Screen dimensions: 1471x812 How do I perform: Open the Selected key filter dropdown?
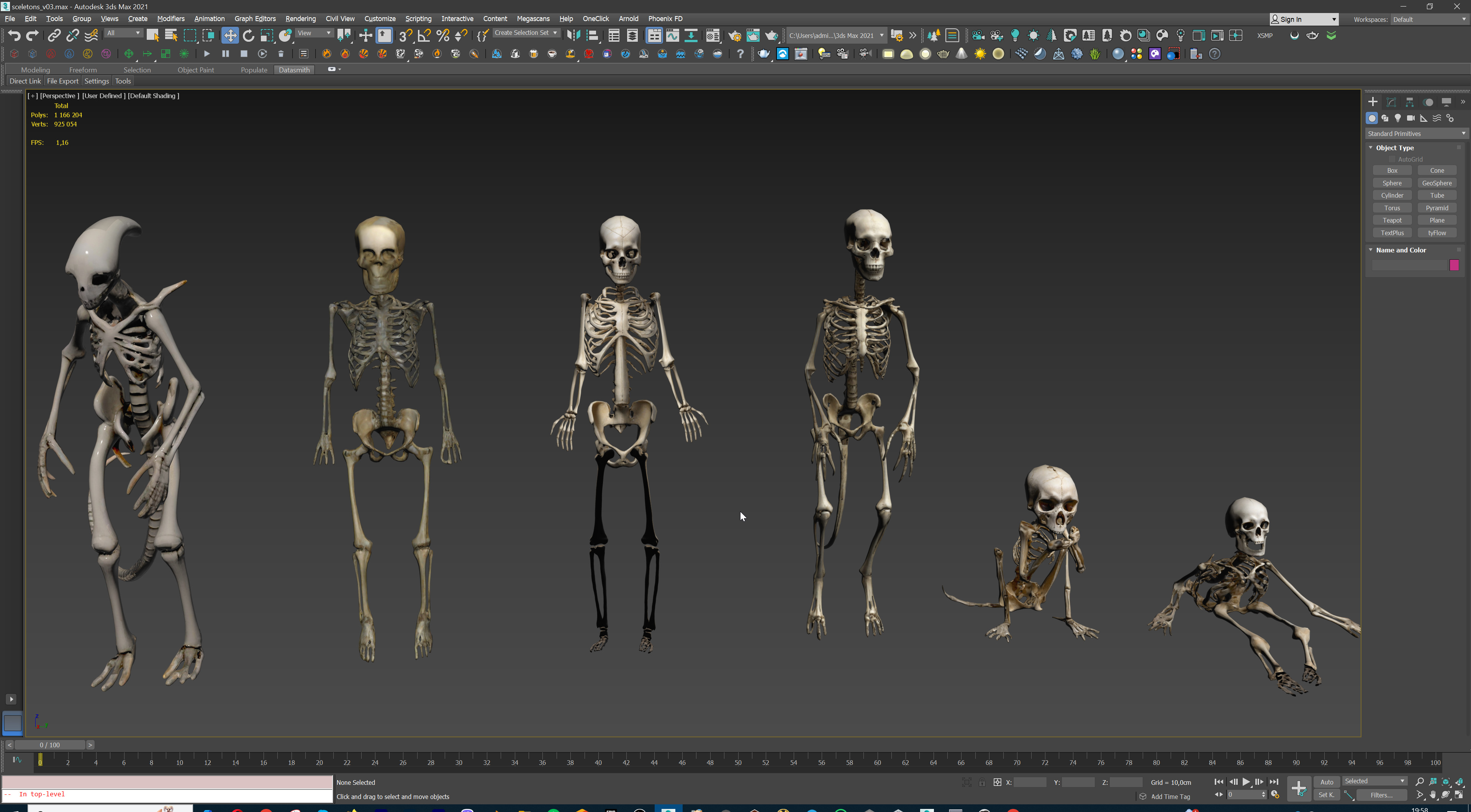[1374, 781]
